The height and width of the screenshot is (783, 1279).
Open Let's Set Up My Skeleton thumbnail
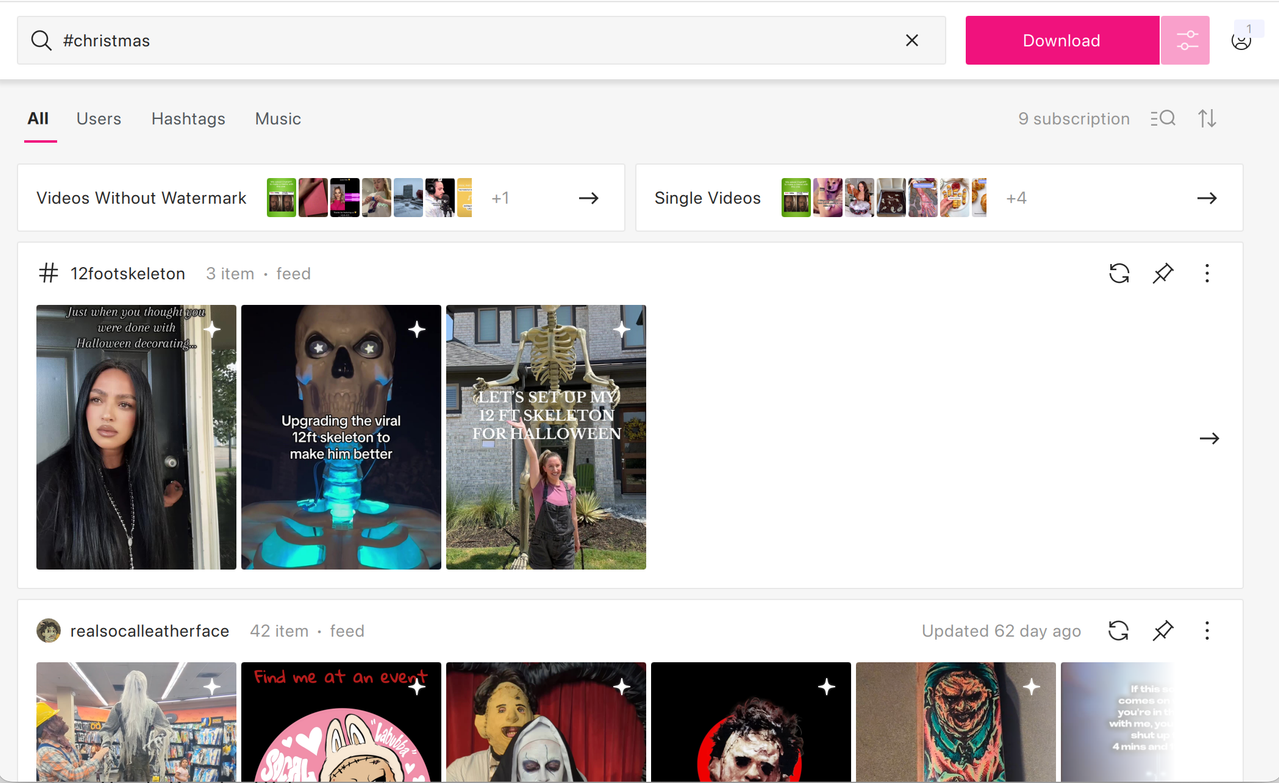(546, 437)
